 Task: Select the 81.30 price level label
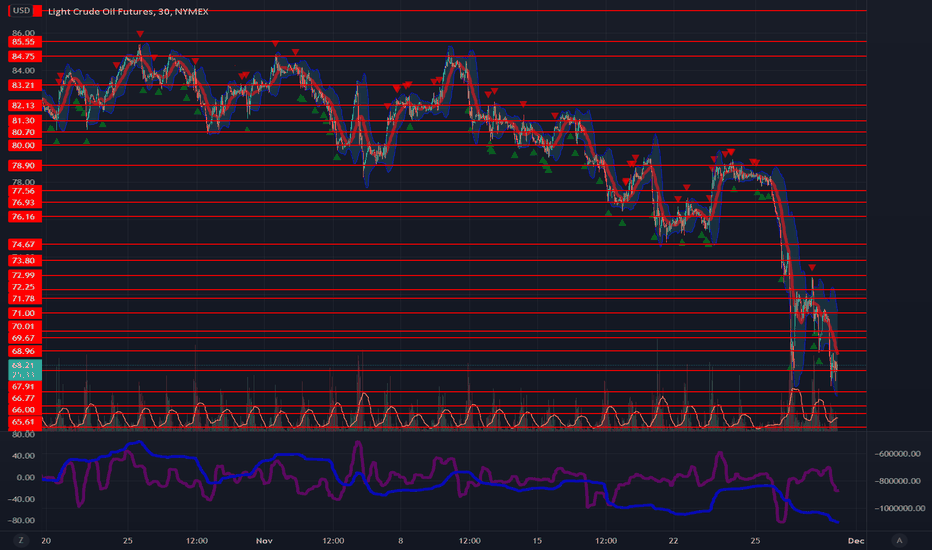tap(24, 120)
